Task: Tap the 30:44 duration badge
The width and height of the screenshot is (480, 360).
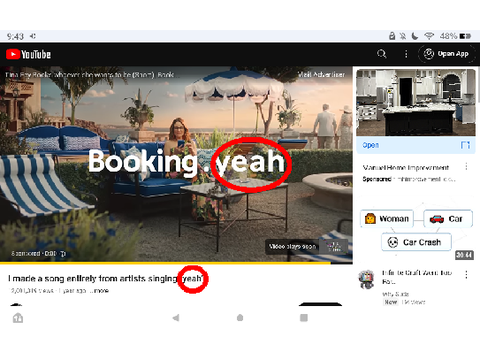Action: [x=464, y=255]
